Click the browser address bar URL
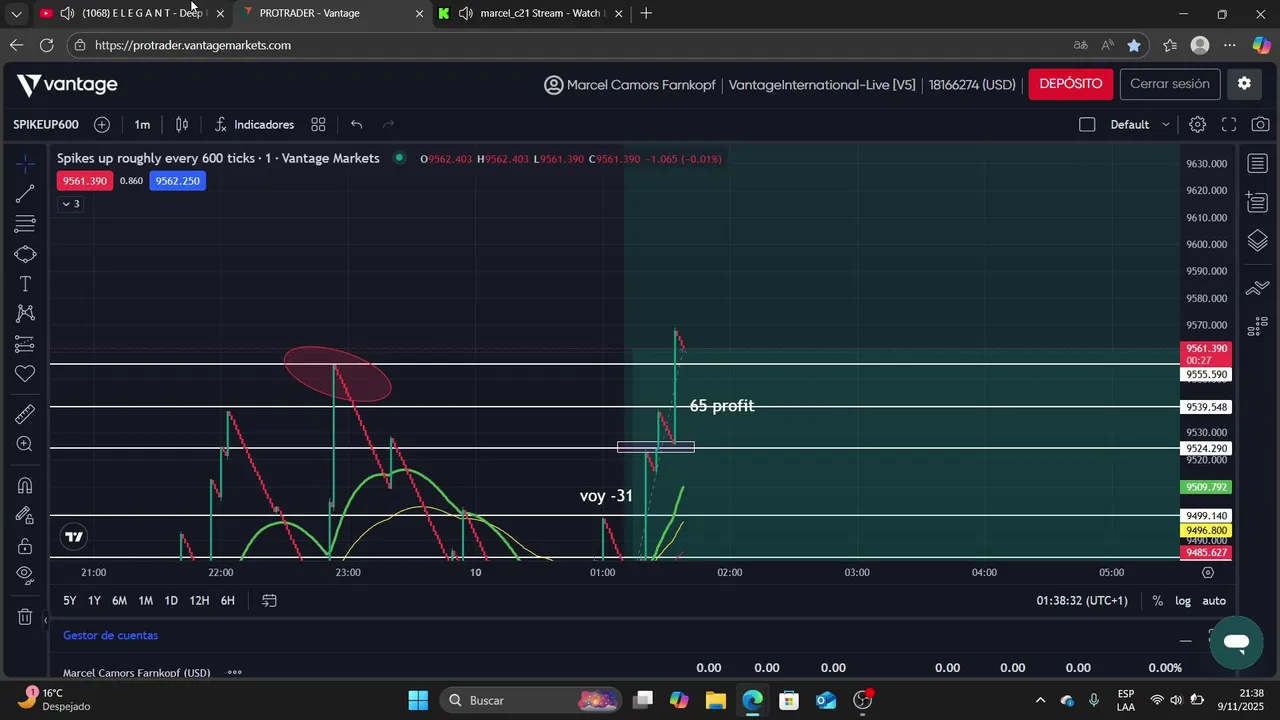 click(x=193, y=45)
